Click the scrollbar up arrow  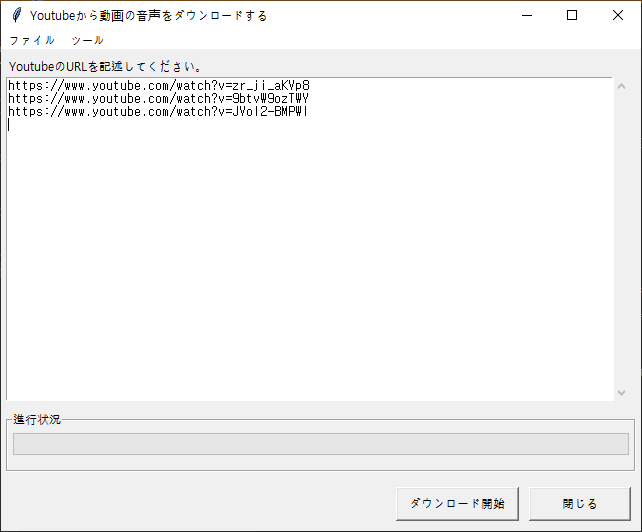tap(622, 86)
